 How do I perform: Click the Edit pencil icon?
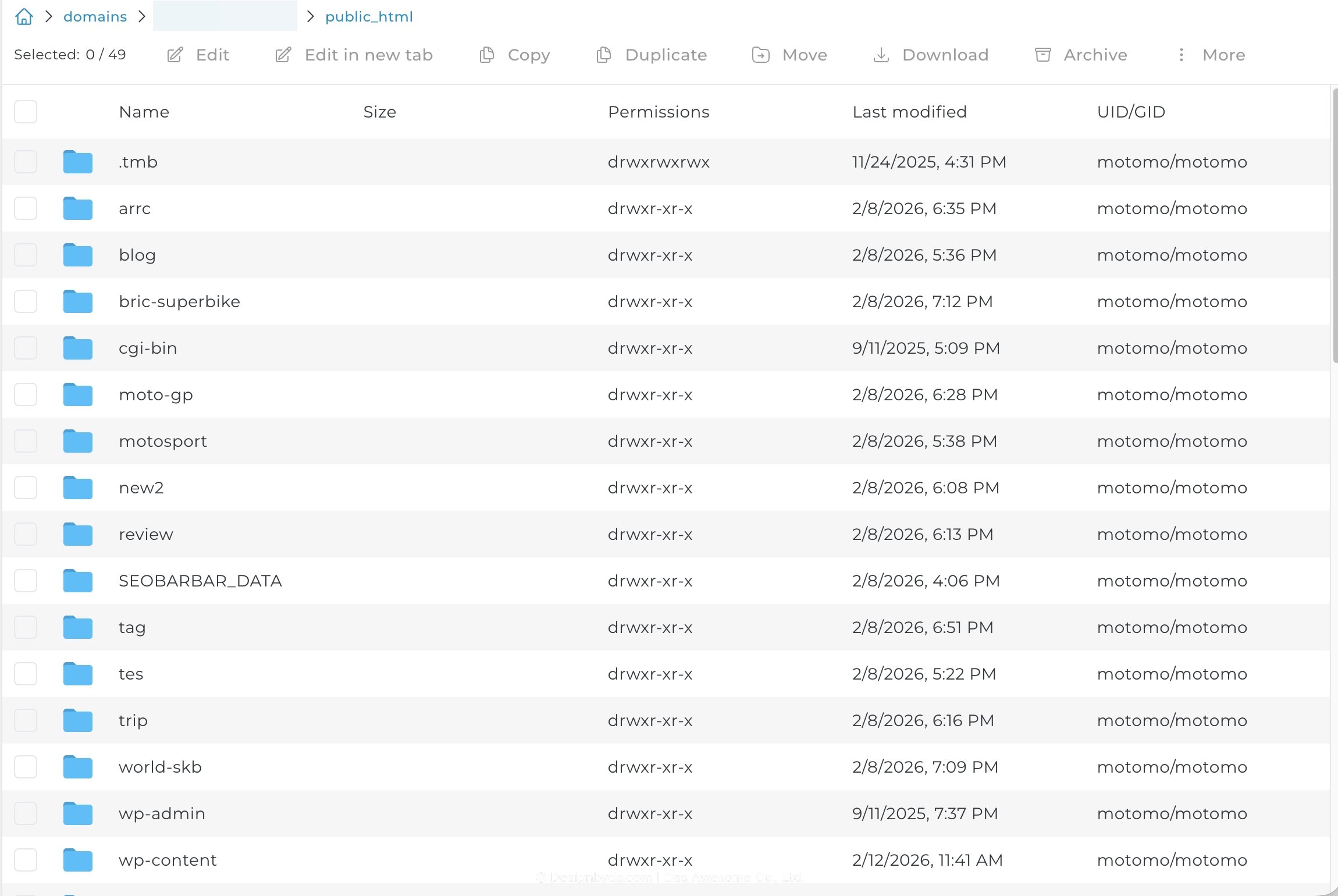click(175, 55)
